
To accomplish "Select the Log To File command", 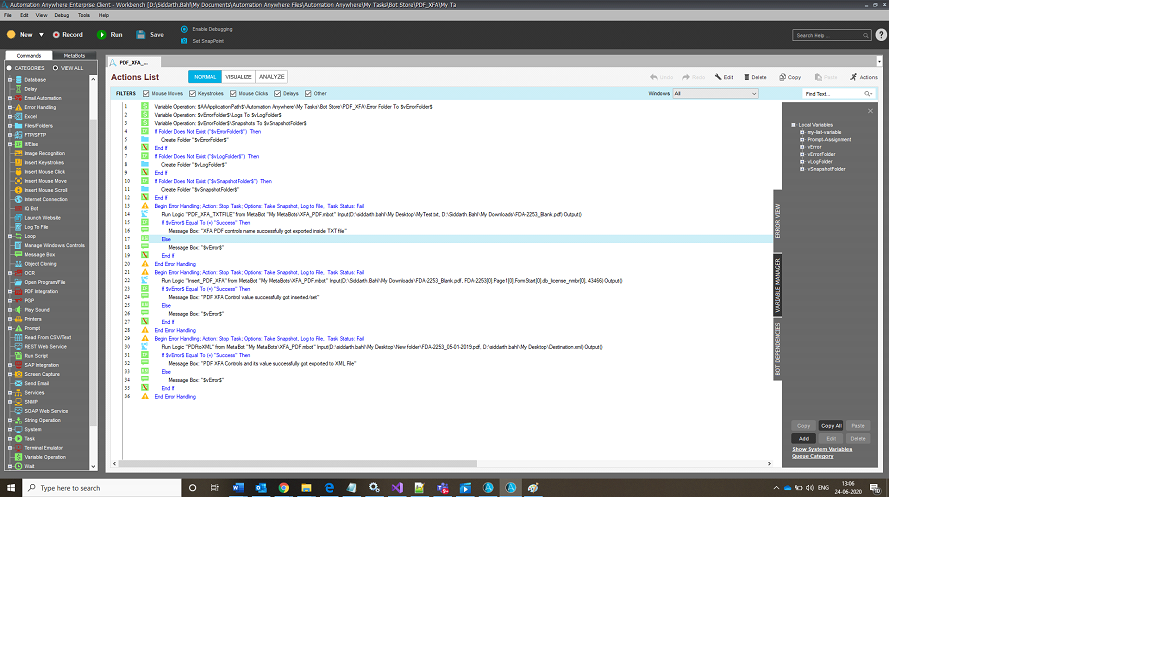I will [36, 227].
